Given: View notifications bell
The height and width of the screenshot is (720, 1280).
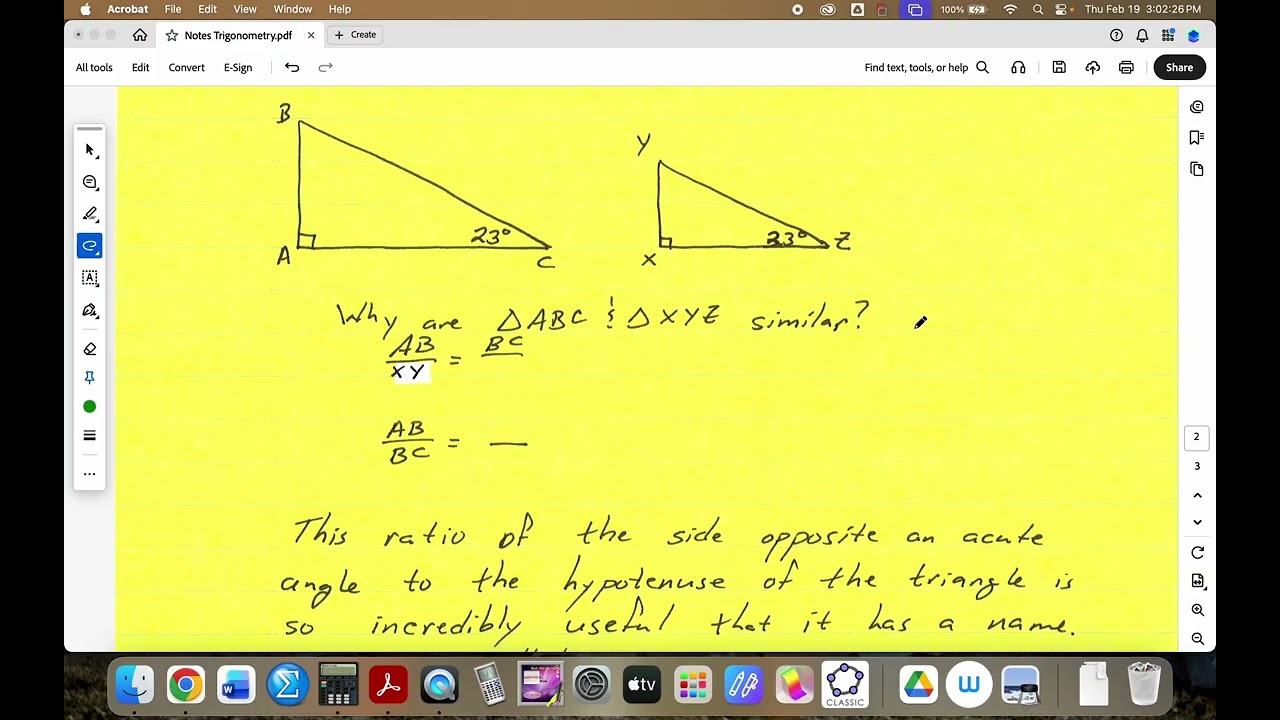Looking at the screenshot, I should 1142,35.
